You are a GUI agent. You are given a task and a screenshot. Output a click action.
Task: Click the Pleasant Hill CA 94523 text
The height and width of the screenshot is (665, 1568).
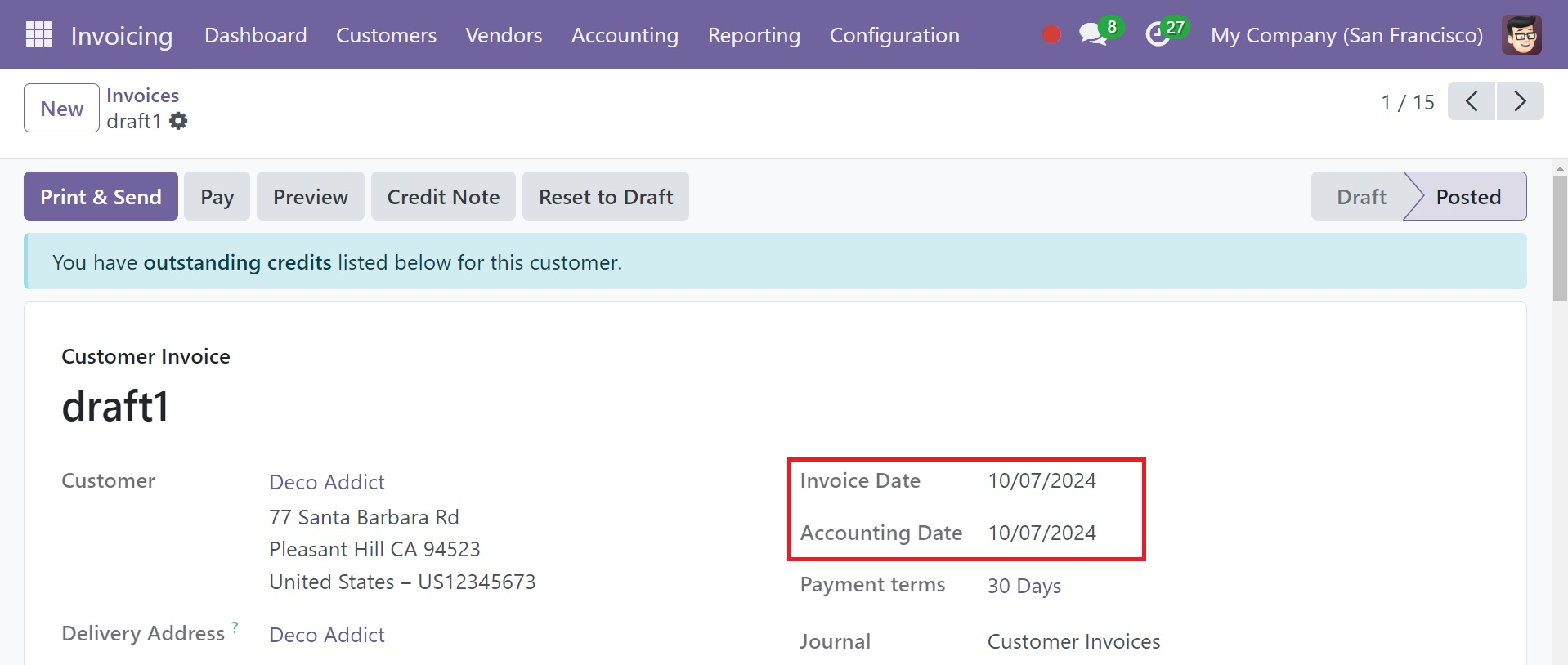pos(374,549)
